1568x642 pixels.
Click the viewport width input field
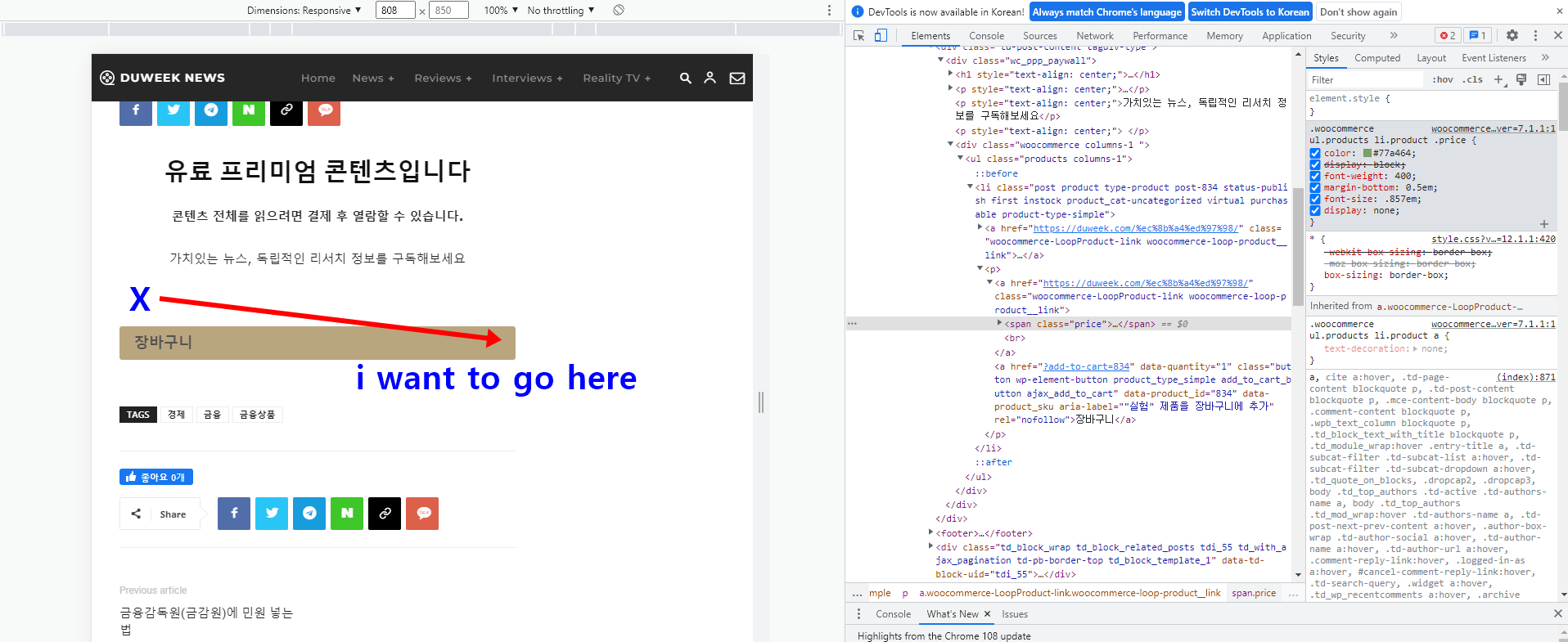[395, 10]
